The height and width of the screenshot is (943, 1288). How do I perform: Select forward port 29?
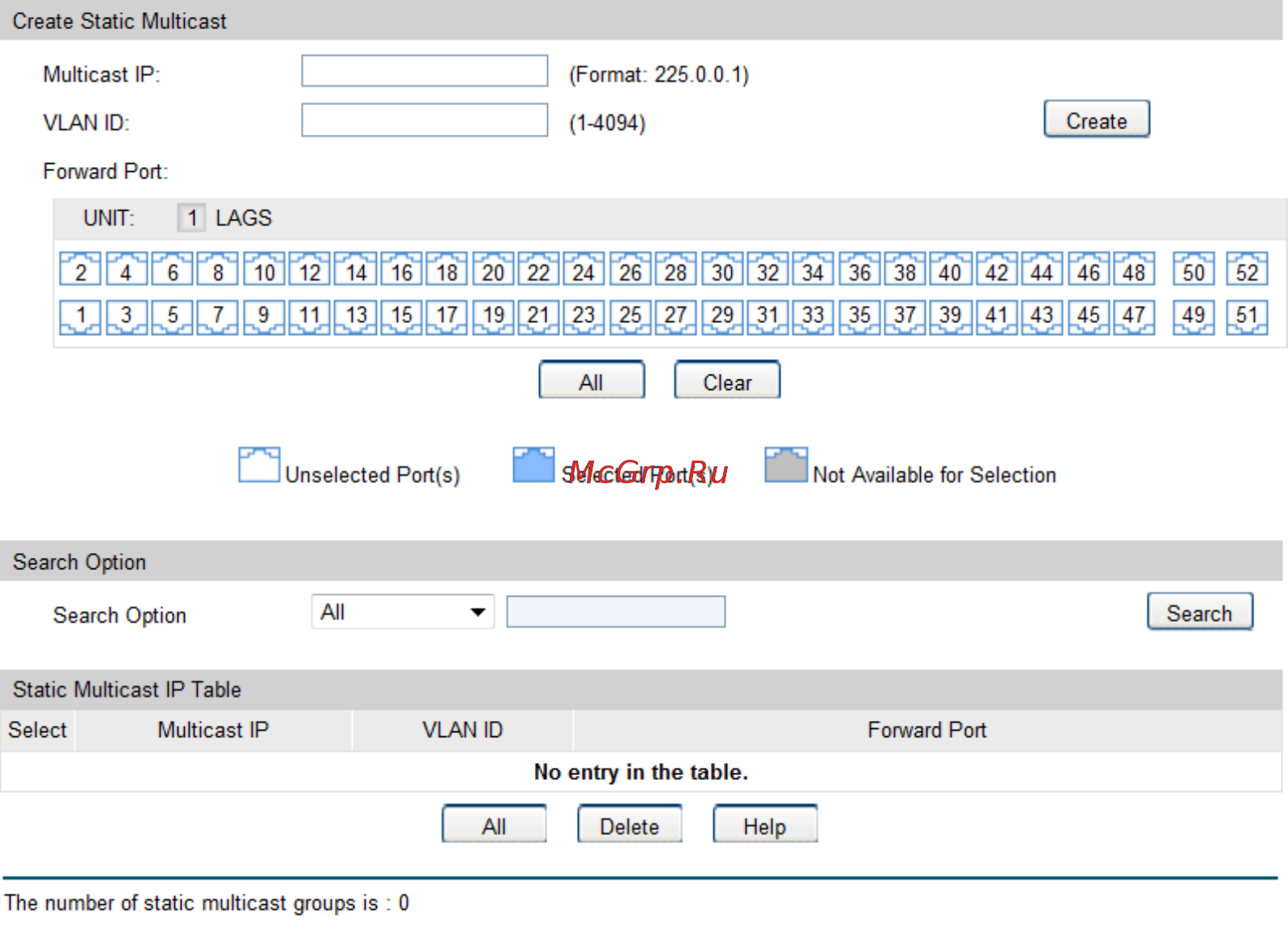point(722,317)
